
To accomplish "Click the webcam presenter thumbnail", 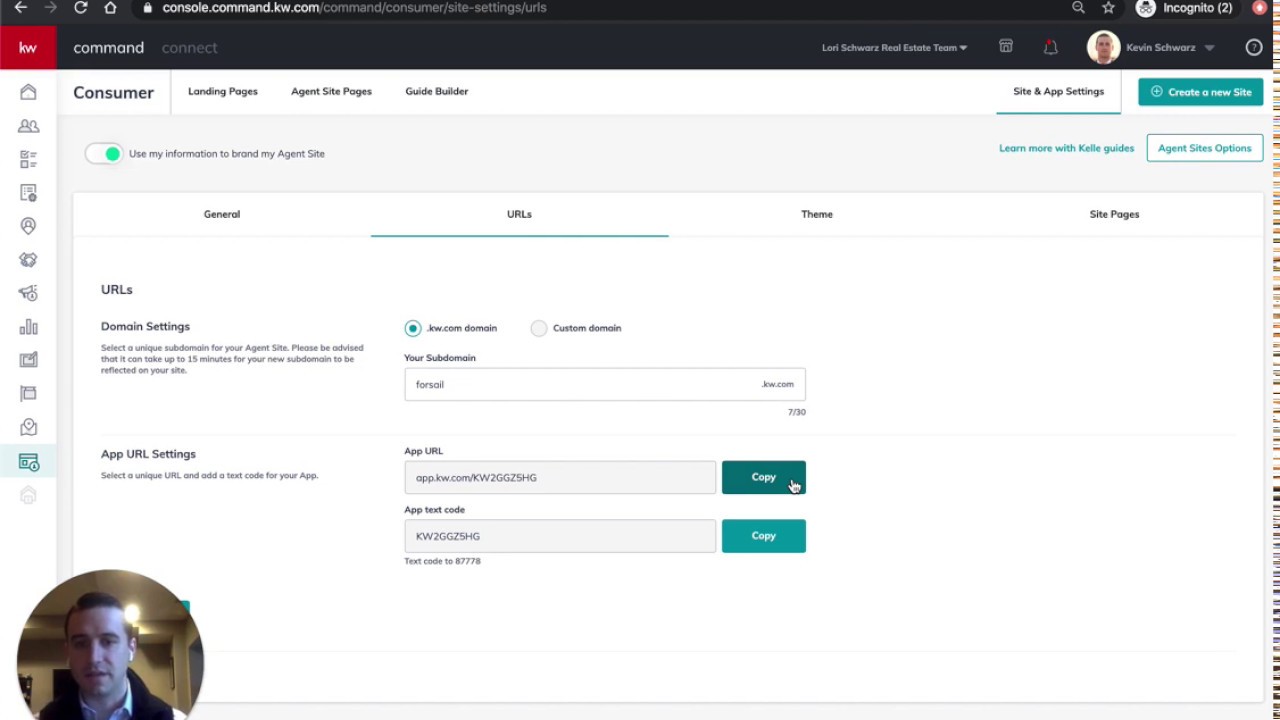I will [110, 645].
